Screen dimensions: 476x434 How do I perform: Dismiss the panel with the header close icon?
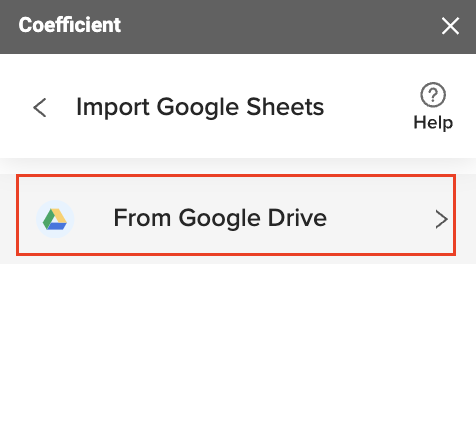pos(450,26)
